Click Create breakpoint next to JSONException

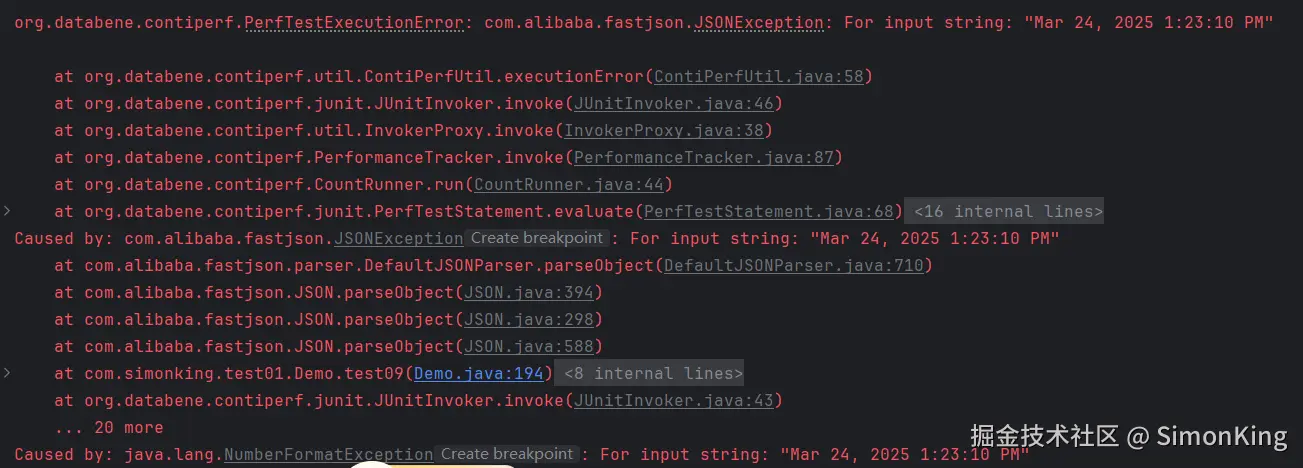538,238
